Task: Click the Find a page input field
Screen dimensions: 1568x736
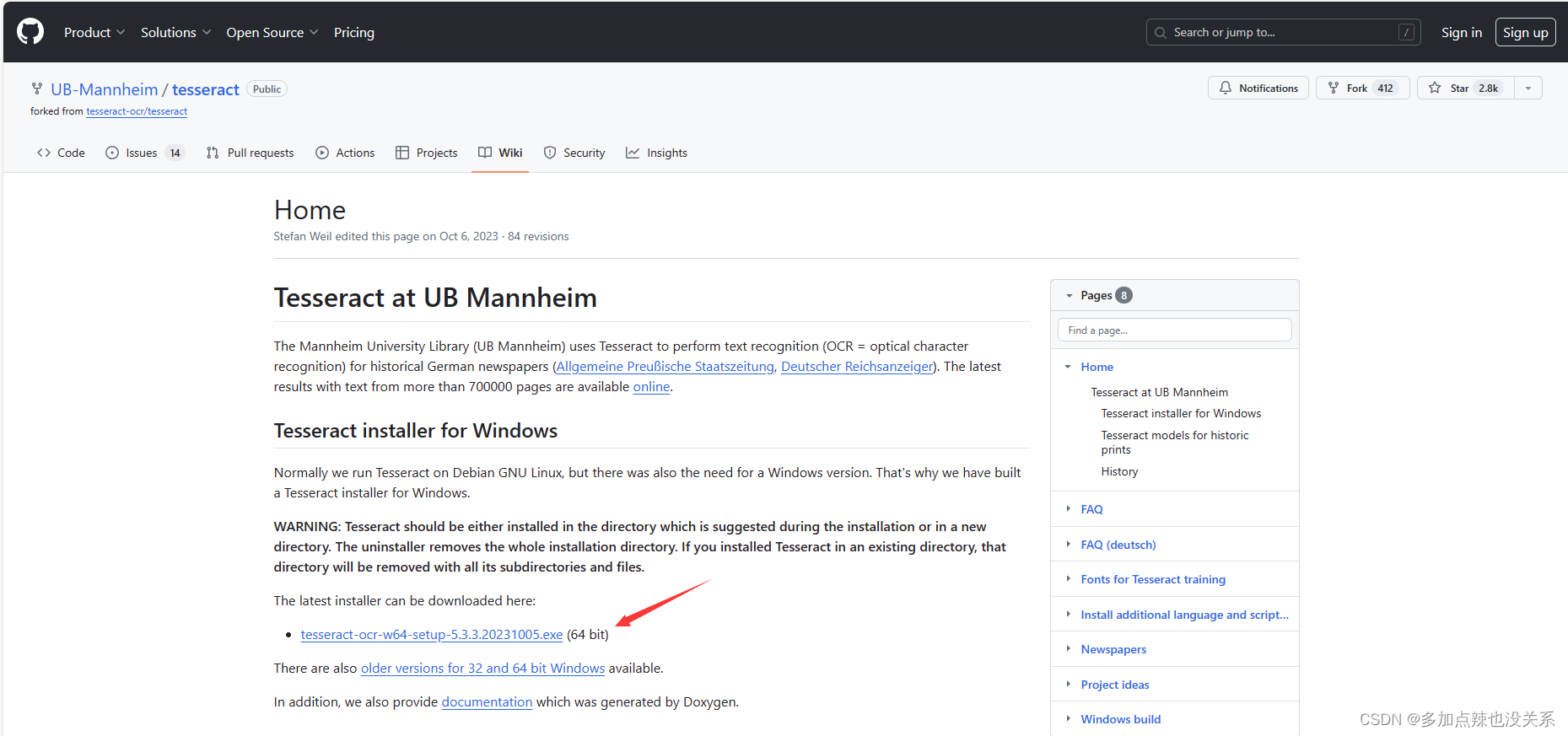Action: 1174,330
